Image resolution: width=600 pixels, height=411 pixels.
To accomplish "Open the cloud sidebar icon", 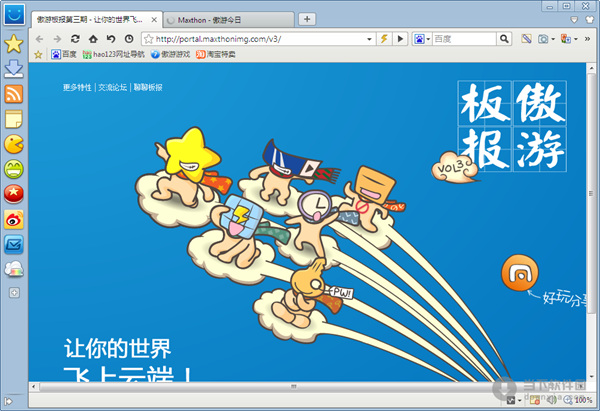I will coord(14,269).
